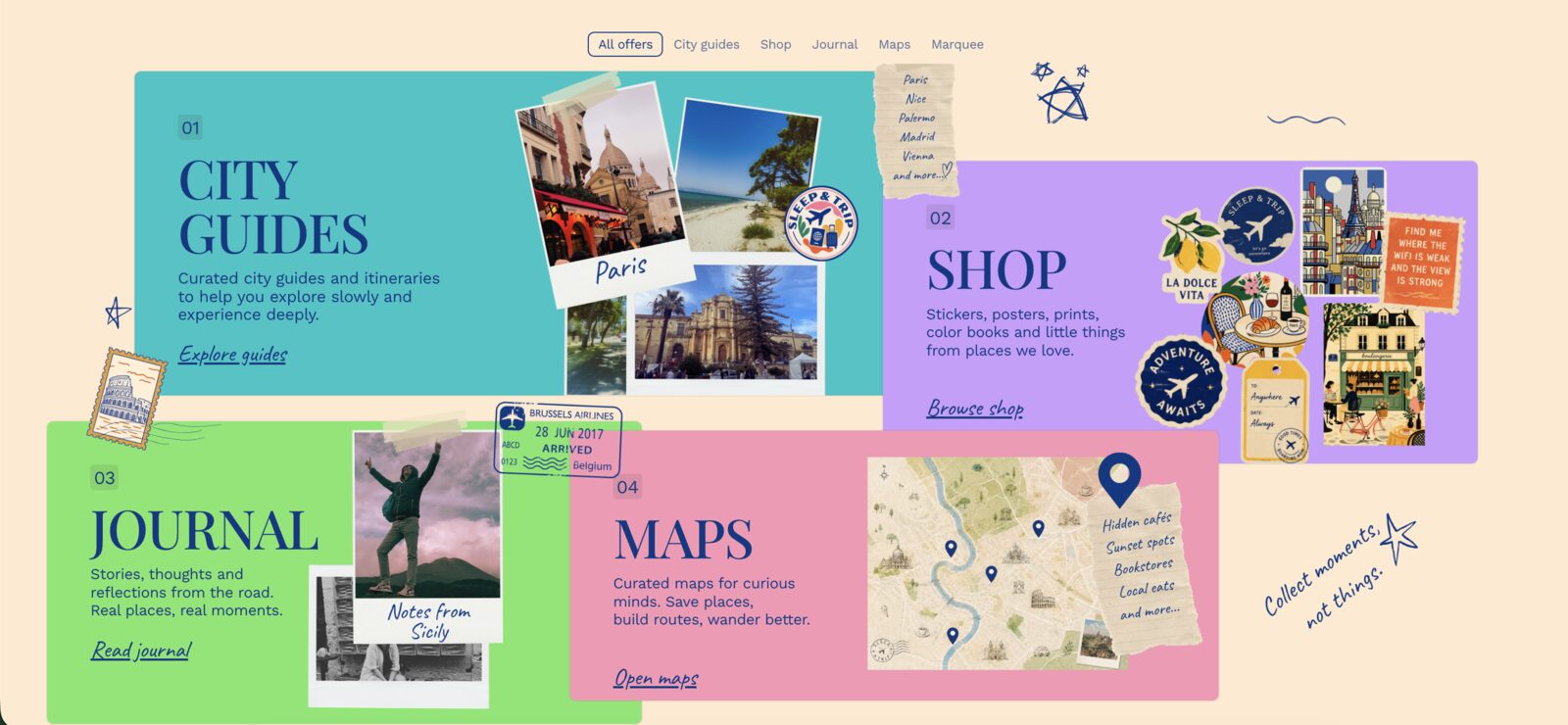This screenshot has height=725, width=1568.
Task: Open the Journal tab
Action: pos(835,44)
